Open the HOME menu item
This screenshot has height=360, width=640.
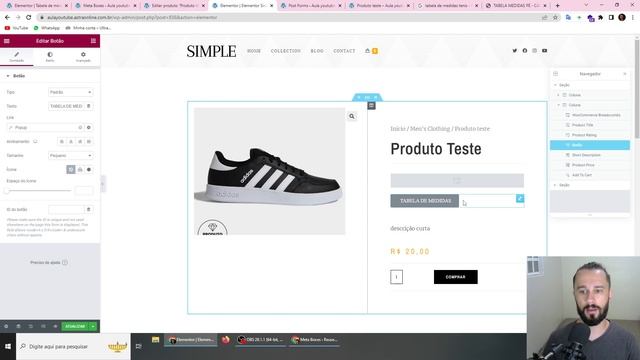point(253,51)
